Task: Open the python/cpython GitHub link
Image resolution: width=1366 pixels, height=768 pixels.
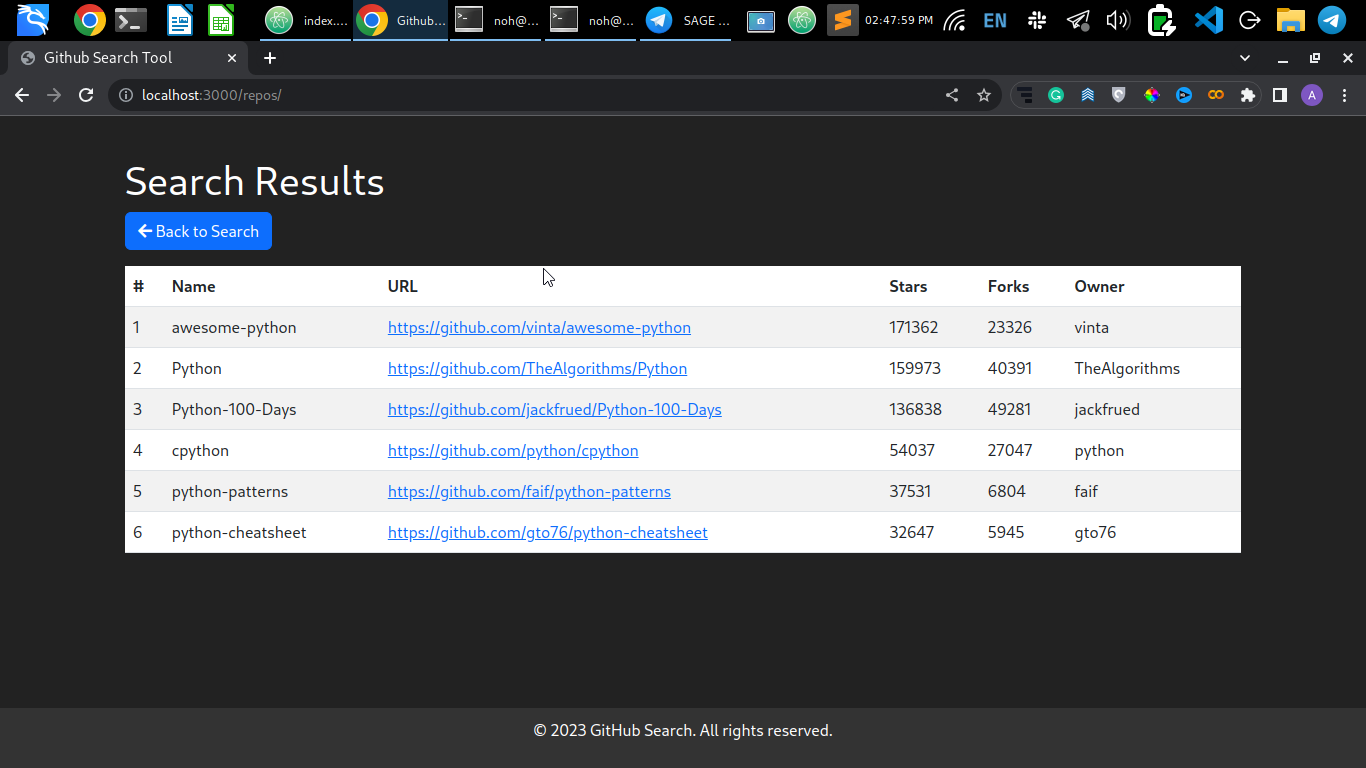Action: [513, 450]
